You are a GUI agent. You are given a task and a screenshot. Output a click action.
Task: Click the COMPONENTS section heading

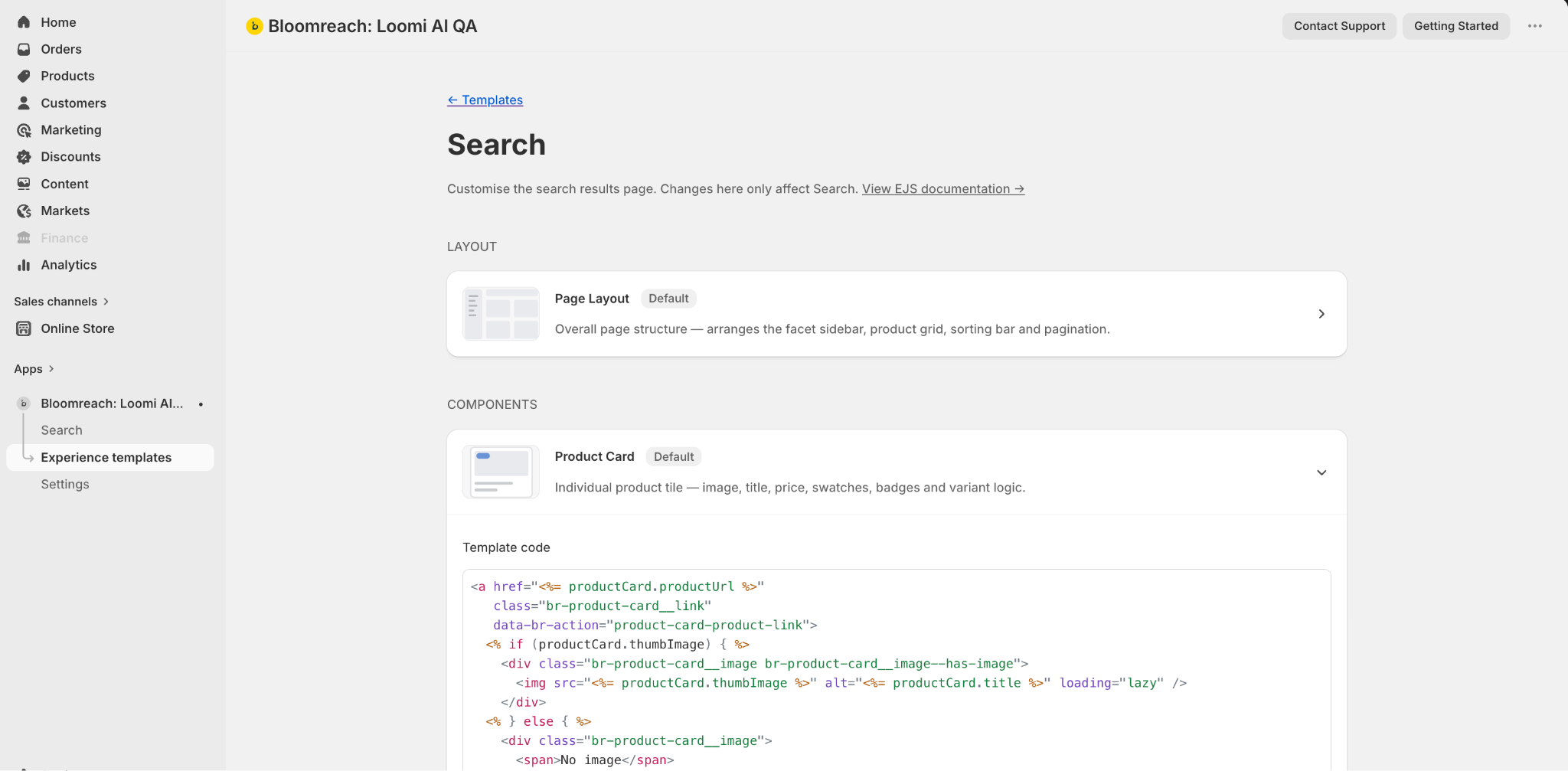(492, 404)
